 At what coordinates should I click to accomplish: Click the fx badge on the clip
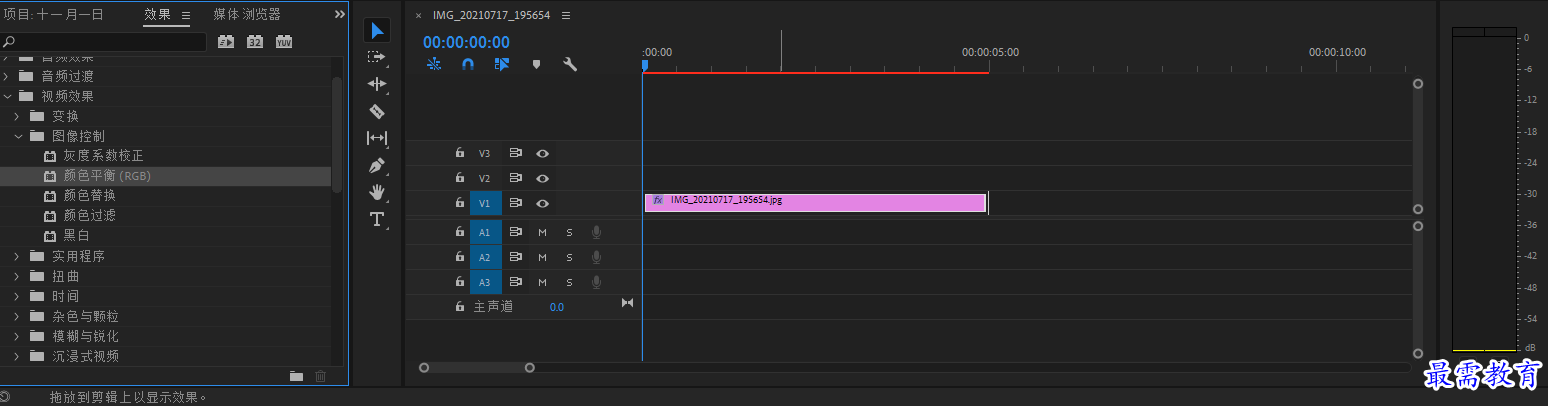coord(658,200)
